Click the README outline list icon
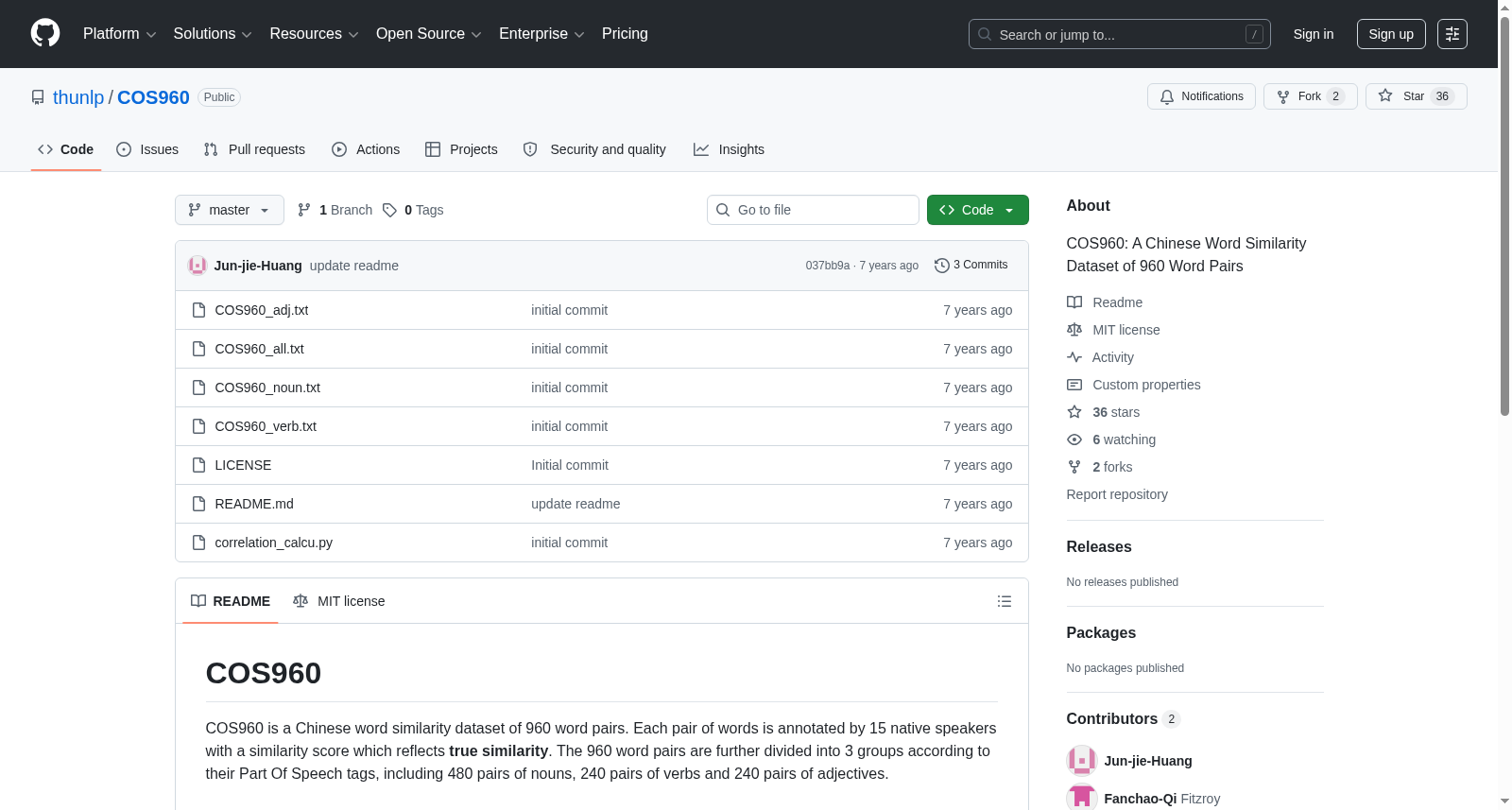The width and height of the screenshot is (1512, 810). click(1005, 601)
